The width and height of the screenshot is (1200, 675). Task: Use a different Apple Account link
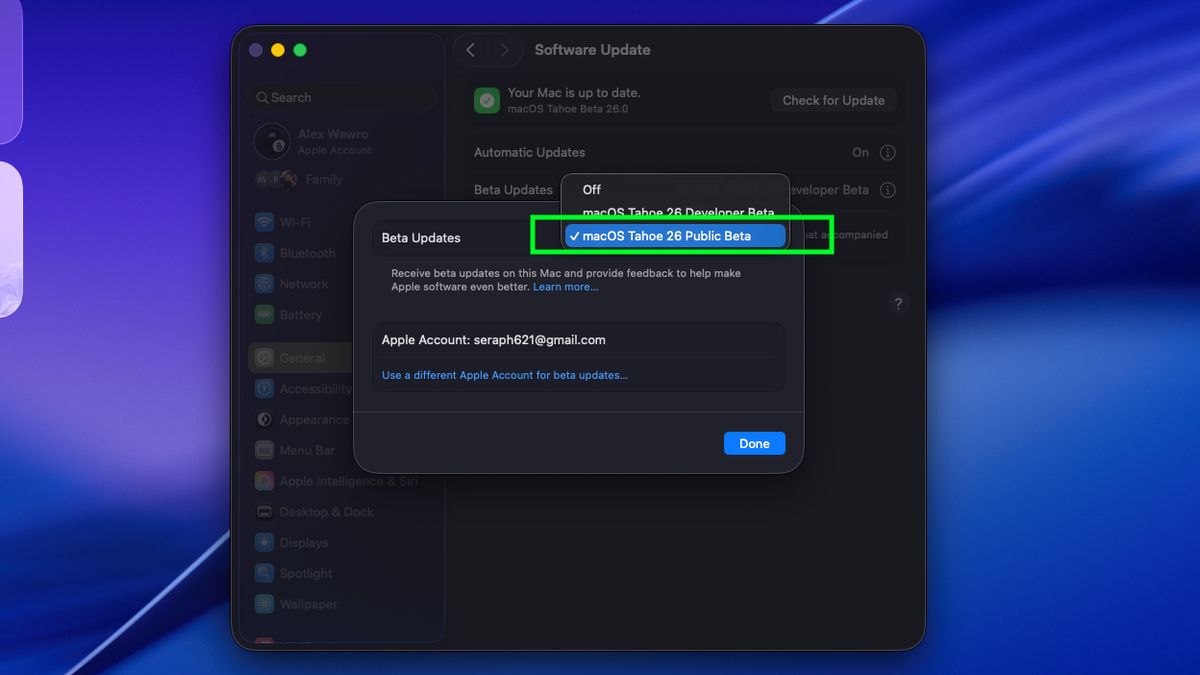[x=504, y=375]
